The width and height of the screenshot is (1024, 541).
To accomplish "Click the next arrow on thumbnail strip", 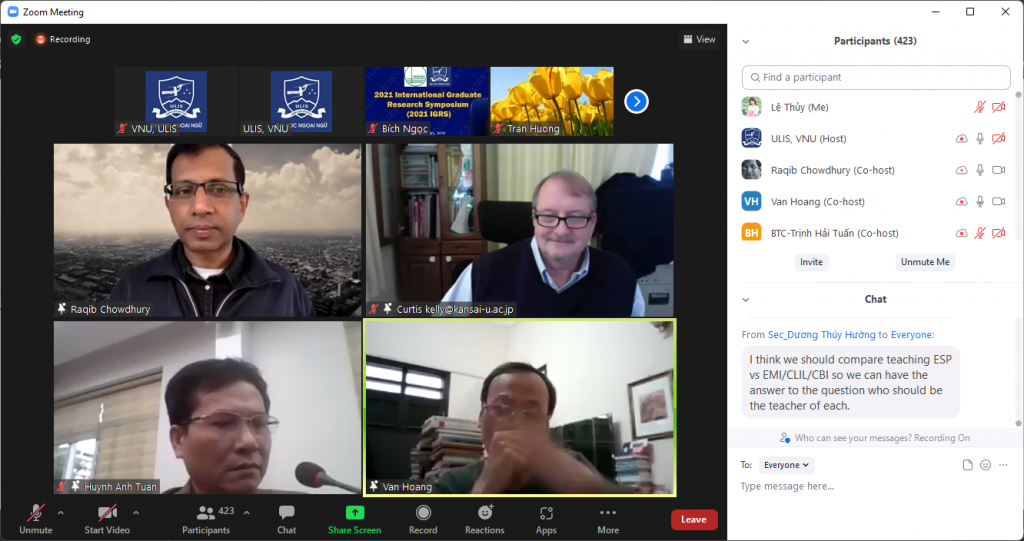I will pyautogui.click(x=636, y=101).
